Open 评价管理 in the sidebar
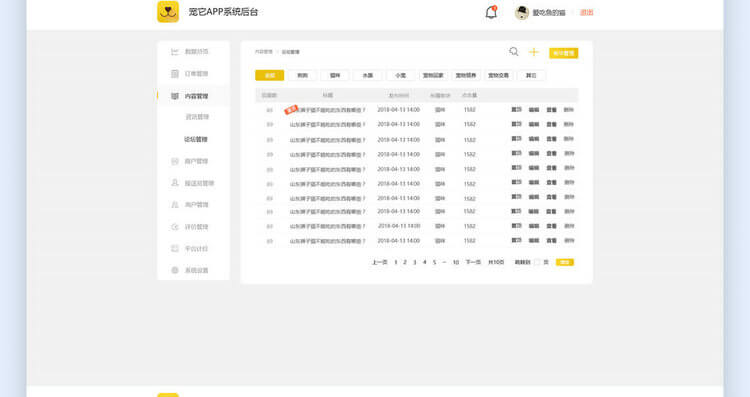This screenshot has width=750, height=397. point(196,227)
